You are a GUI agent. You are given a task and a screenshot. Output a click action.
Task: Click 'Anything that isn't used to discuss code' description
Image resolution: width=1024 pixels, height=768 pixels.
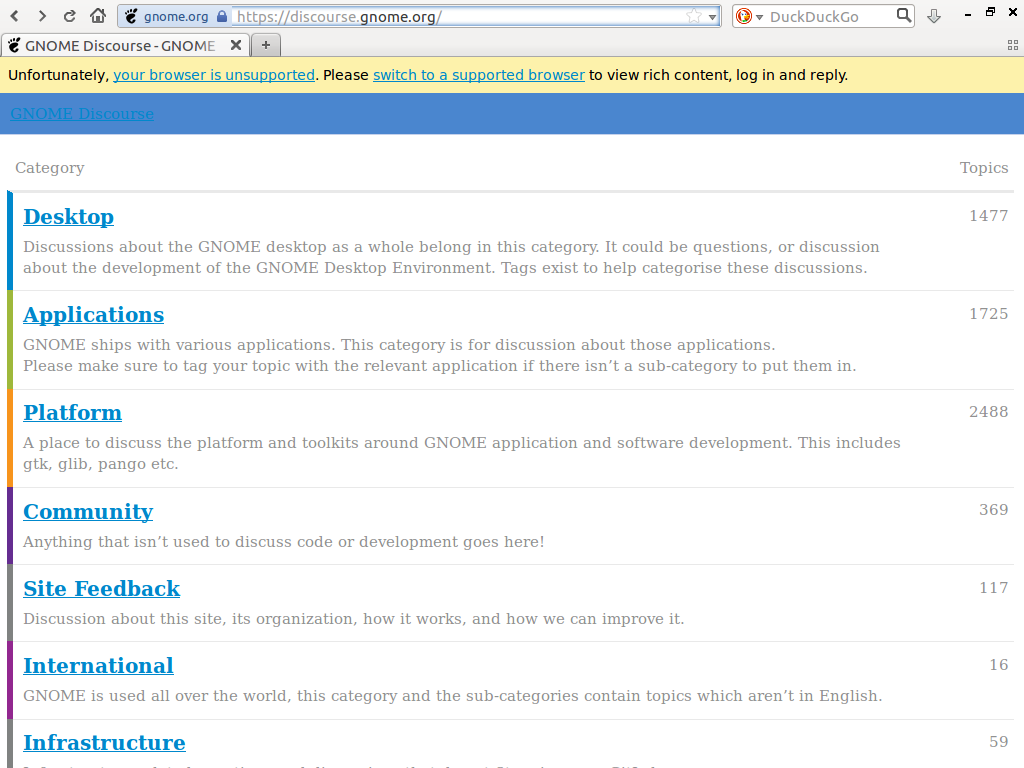point(283,542)
